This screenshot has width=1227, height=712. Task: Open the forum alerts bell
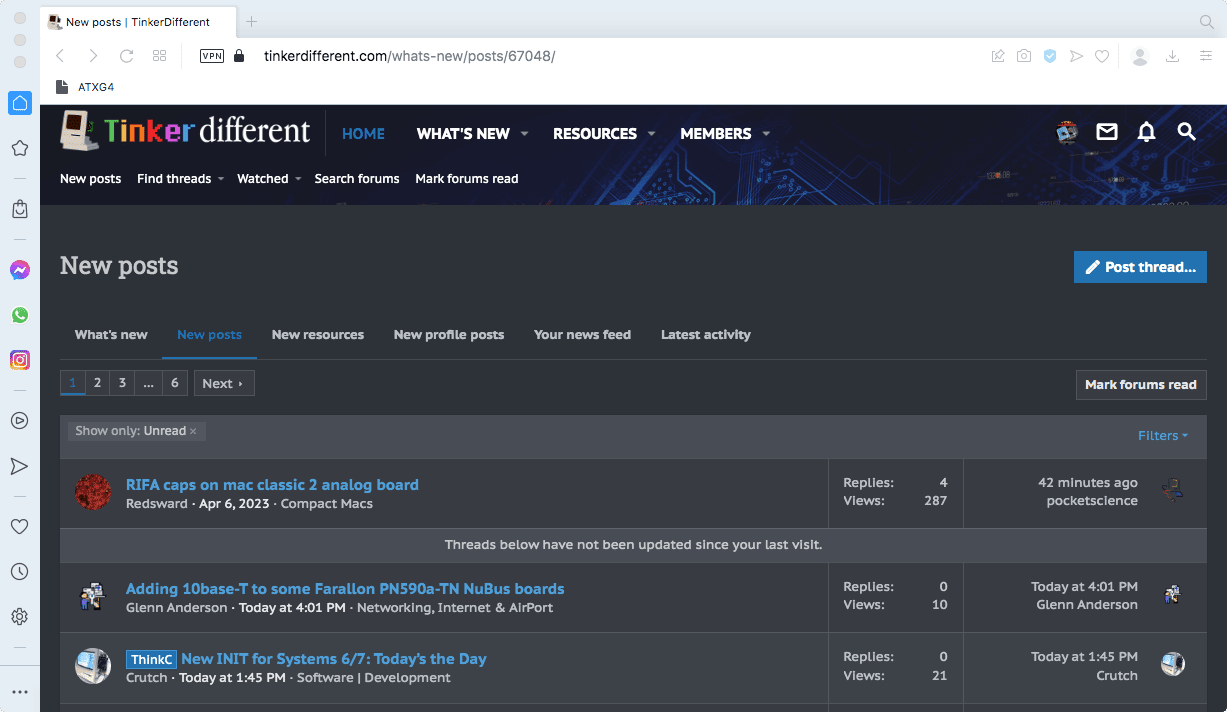(1147, 132)
